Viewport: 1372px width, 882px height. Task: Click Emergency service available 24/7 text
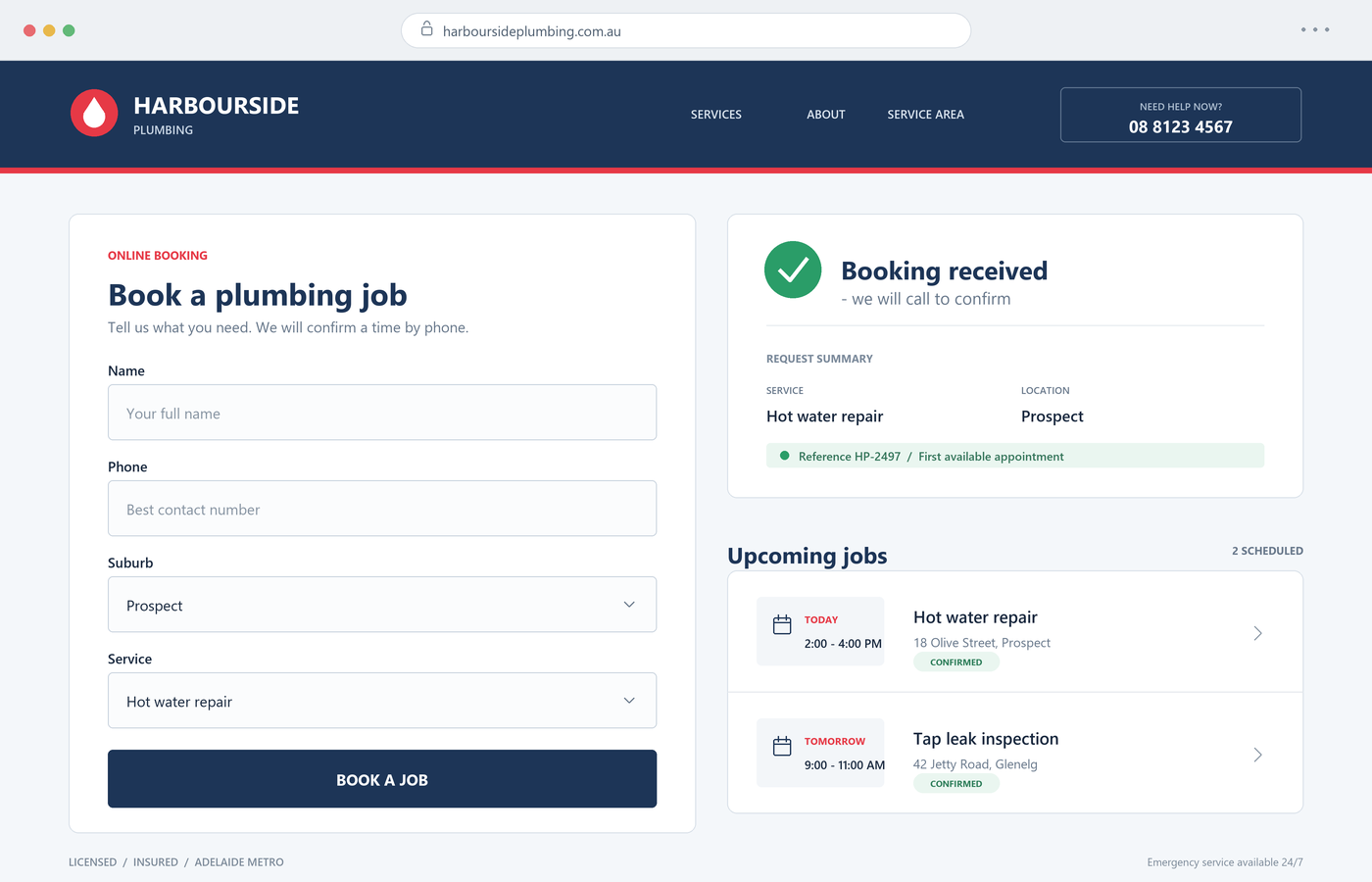[1225, 862]
